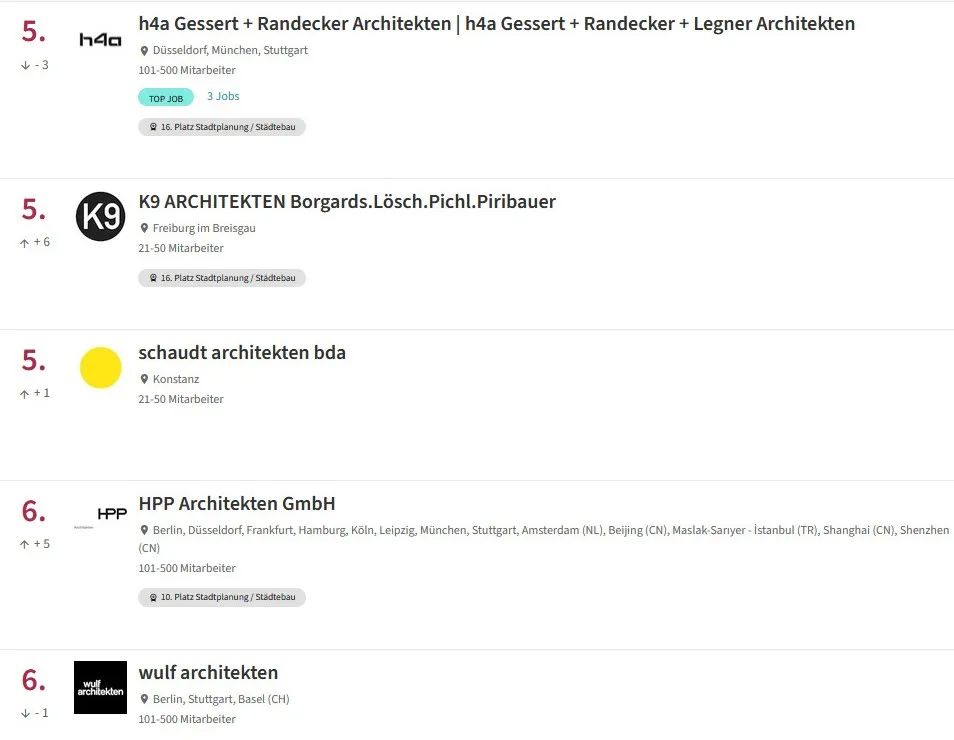
Task: Open wulf architekten title link
Action: (x=208, y=672)
